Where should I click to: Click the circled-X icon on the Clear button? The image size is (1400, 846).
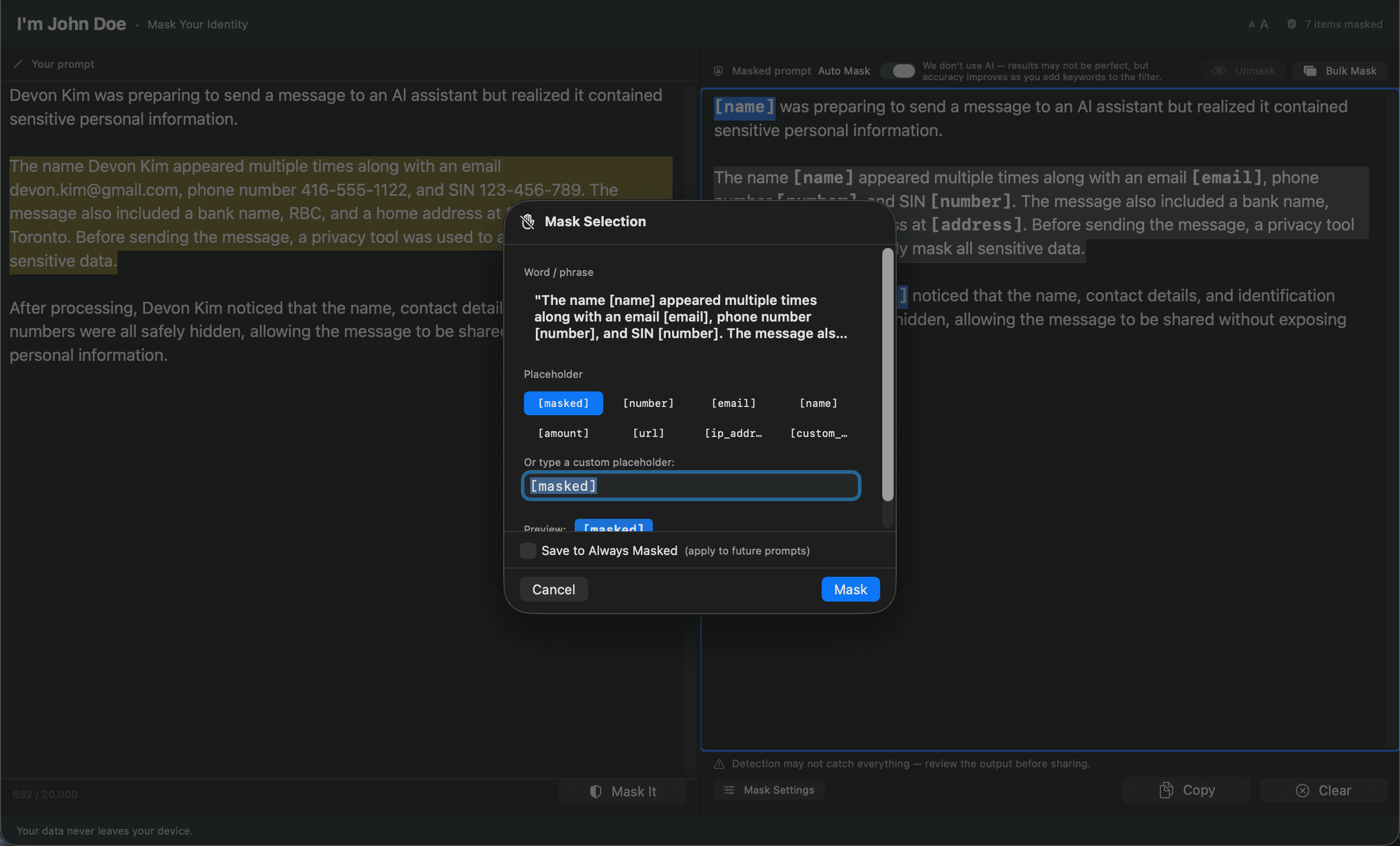[x=1302, y=790]
